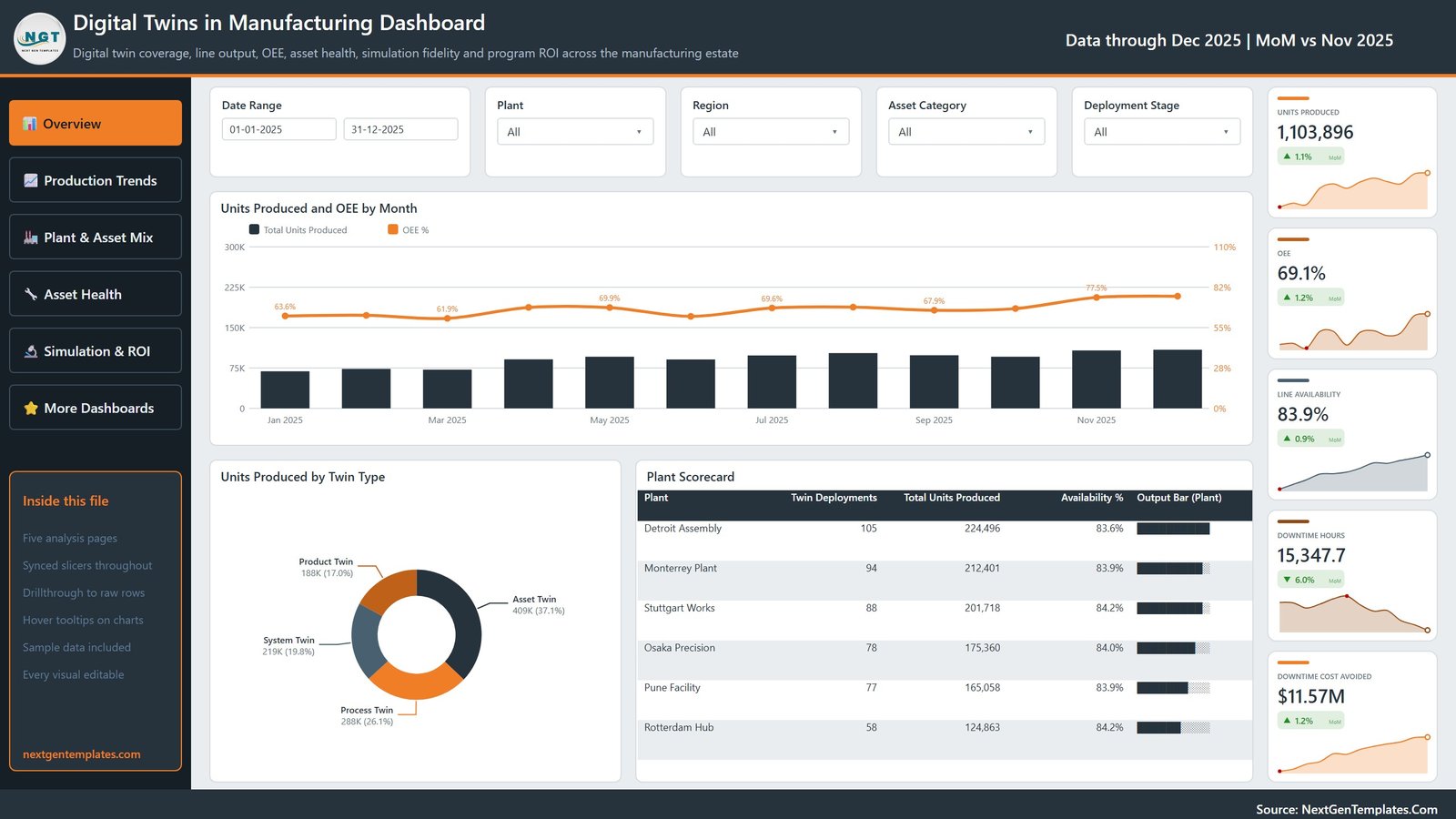The height and width of the screenshot is (819, 1456).
Task: Click the OEE KPI value 69.1%
Action: pyautogui.click(x=1301, y=274)
